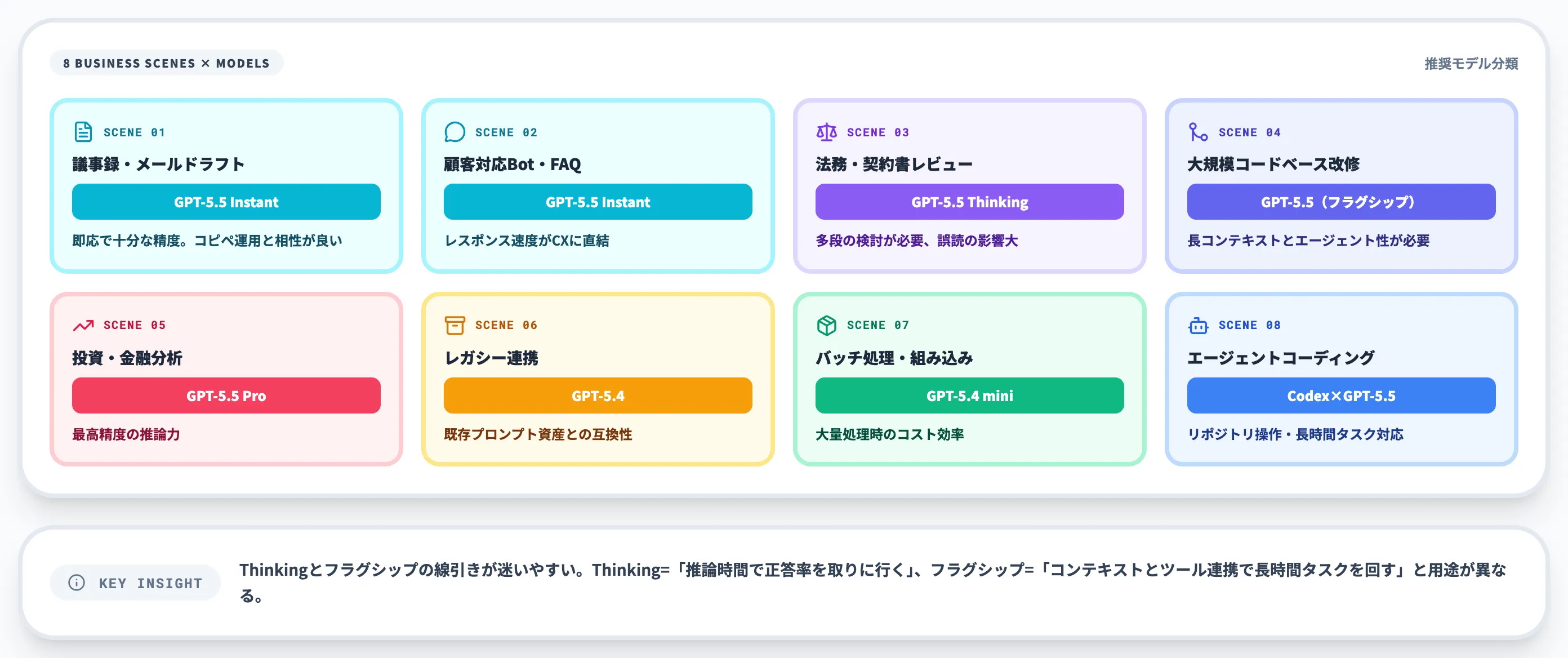
Task: Click the SCENE 01 label
Action: coord(134,132)
